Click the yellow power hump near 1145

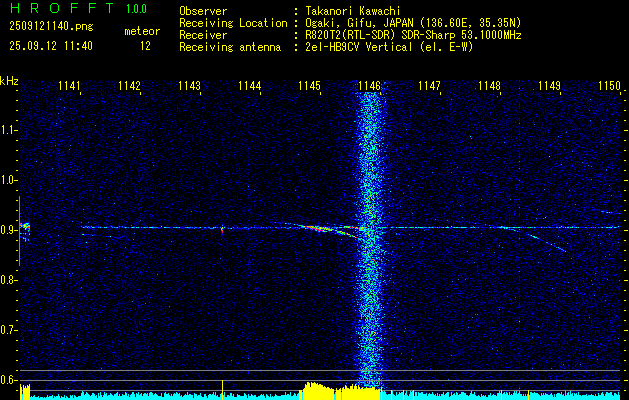(x=319, y=389)
